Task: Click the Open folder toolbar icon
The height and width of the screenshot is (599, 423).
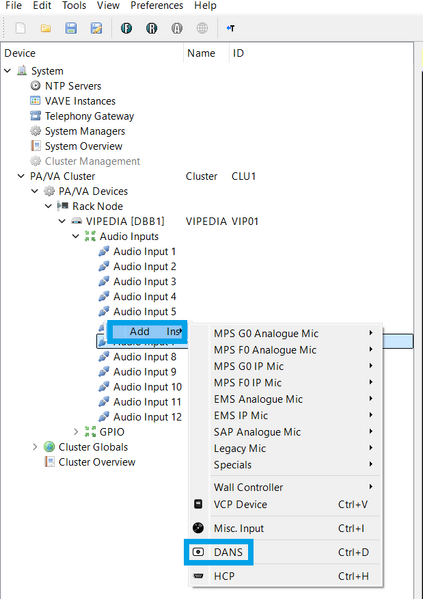Action: point(46,28)
